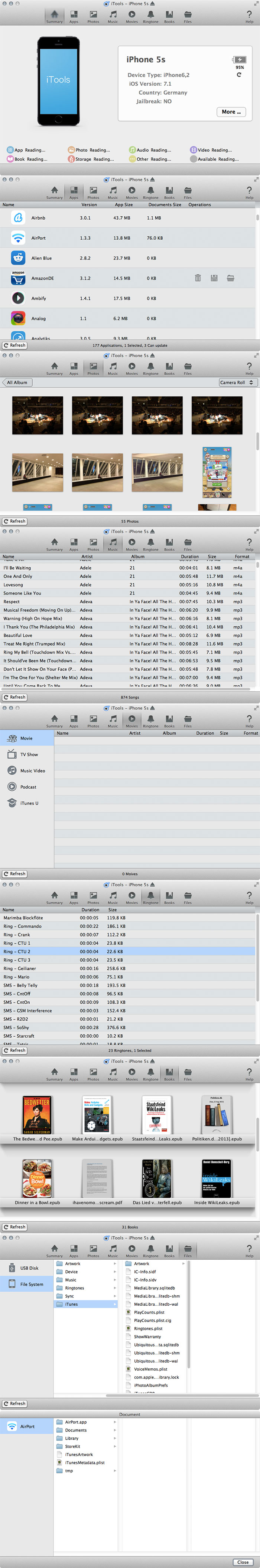The width and height of the screenshot is (260, 1568).
Task: Open Photos tab in the iPhone 5s summary window
Action: pyautogui.click(x=92, y=16)
